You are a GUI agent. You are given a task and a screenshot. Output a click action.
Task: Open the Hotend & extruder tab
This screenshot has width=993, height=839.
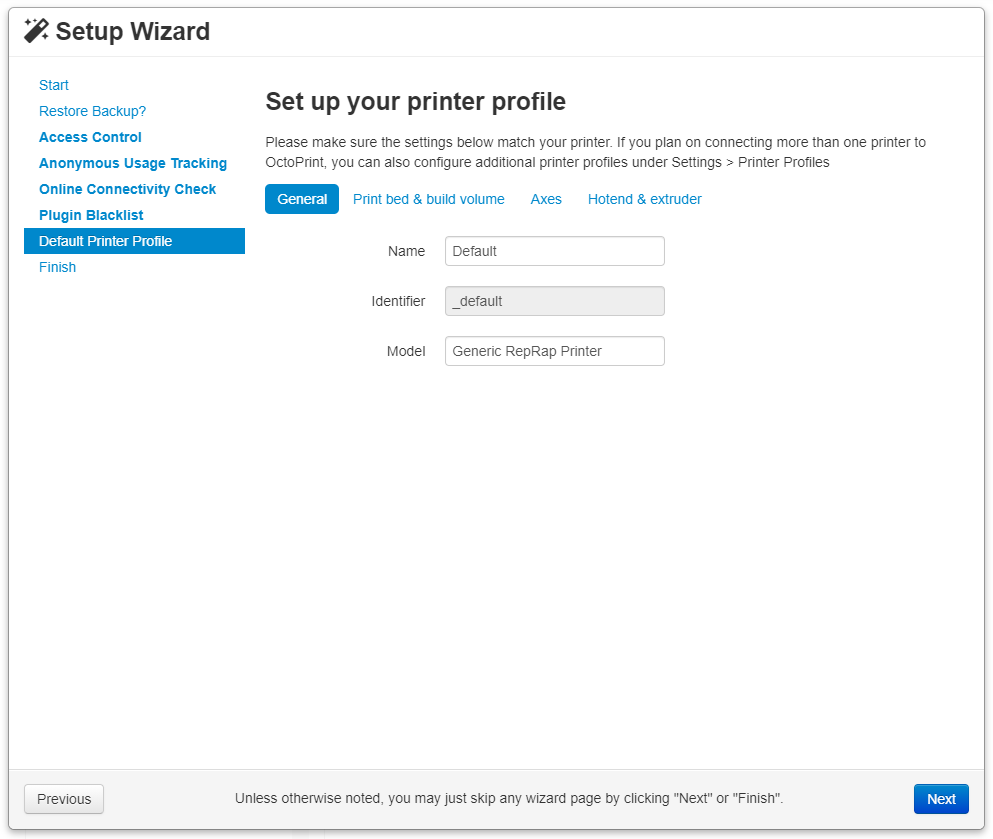(x=645, y=199)
